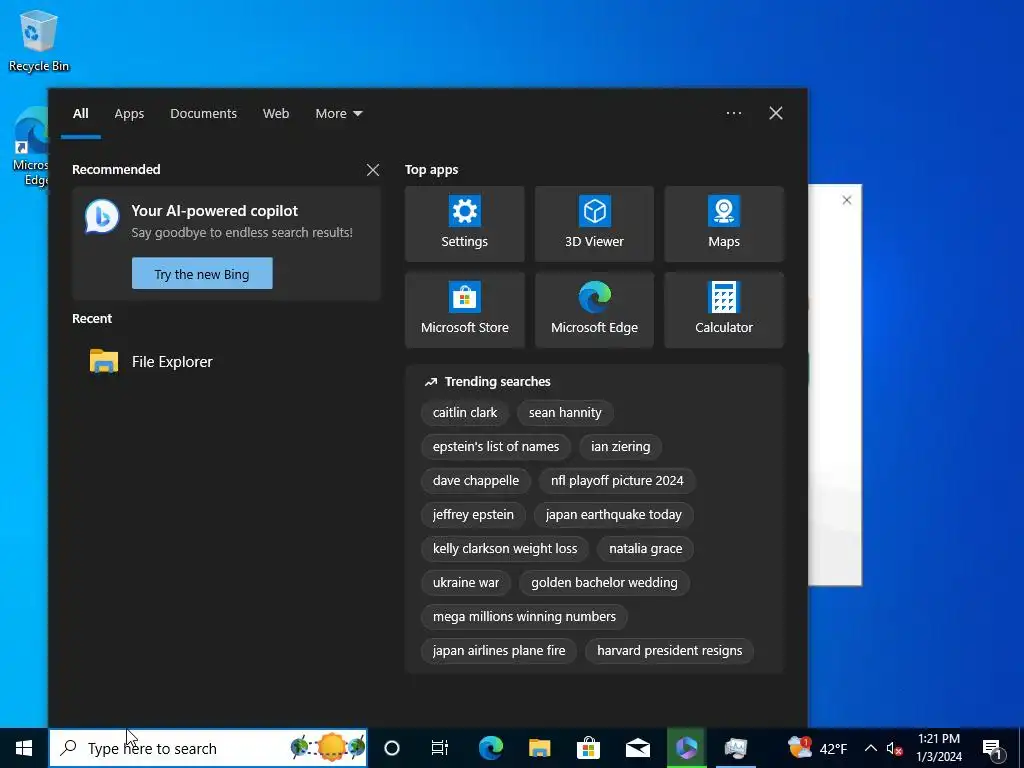1024x768 pixels.
Task: Open the three-dots options menu
Action: click(x=734, y=113)
